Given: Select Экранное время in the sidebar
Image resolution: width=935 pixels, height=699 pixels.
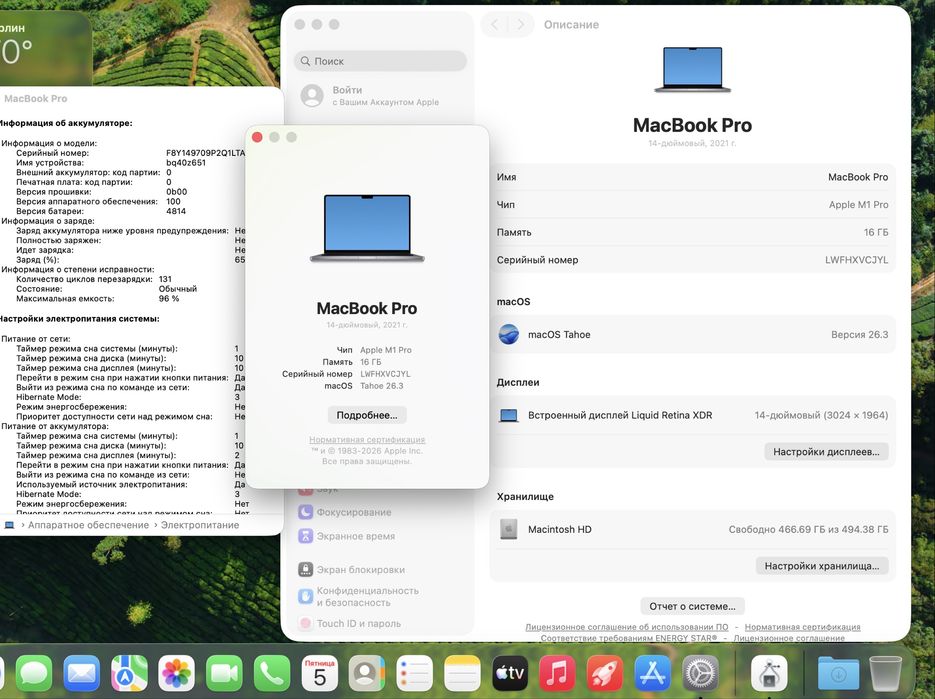Looking at the screenshot, I should click(355, 536).
